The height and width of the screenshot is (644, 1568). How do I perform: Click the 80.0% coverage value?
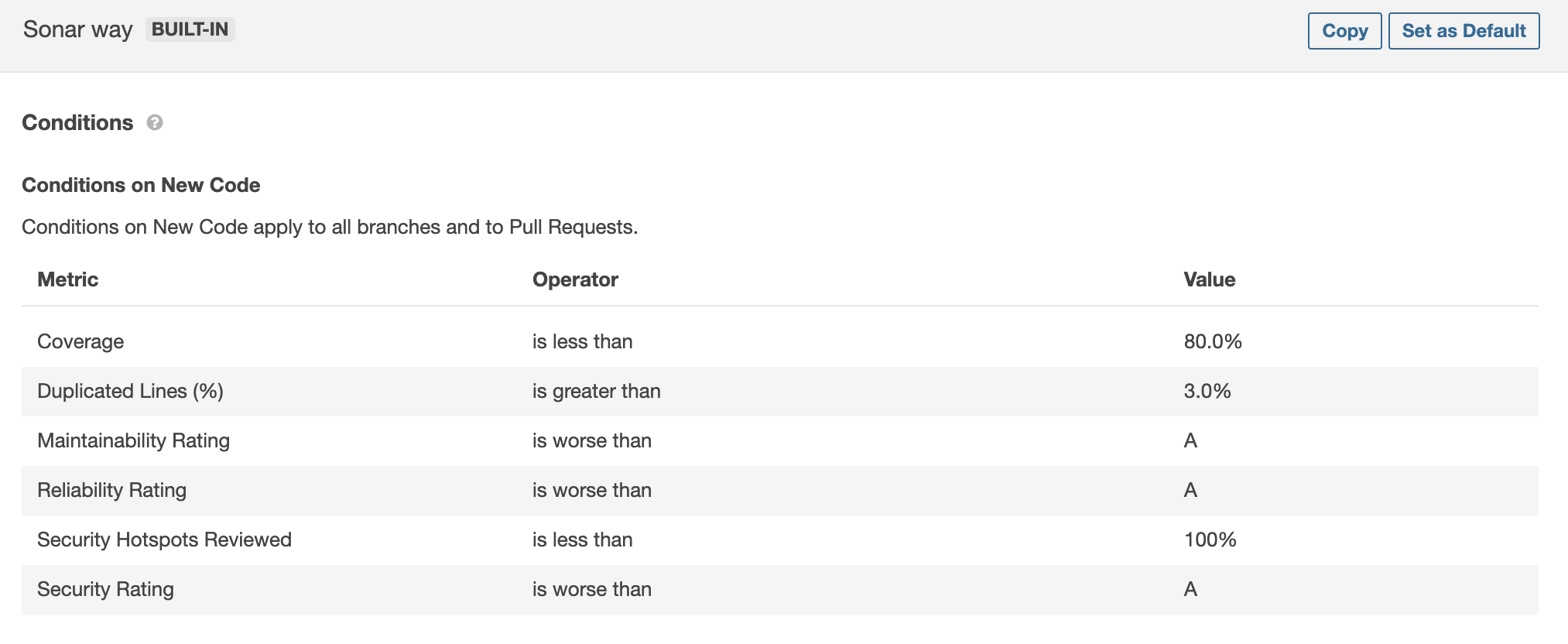tap(1212, 341)
